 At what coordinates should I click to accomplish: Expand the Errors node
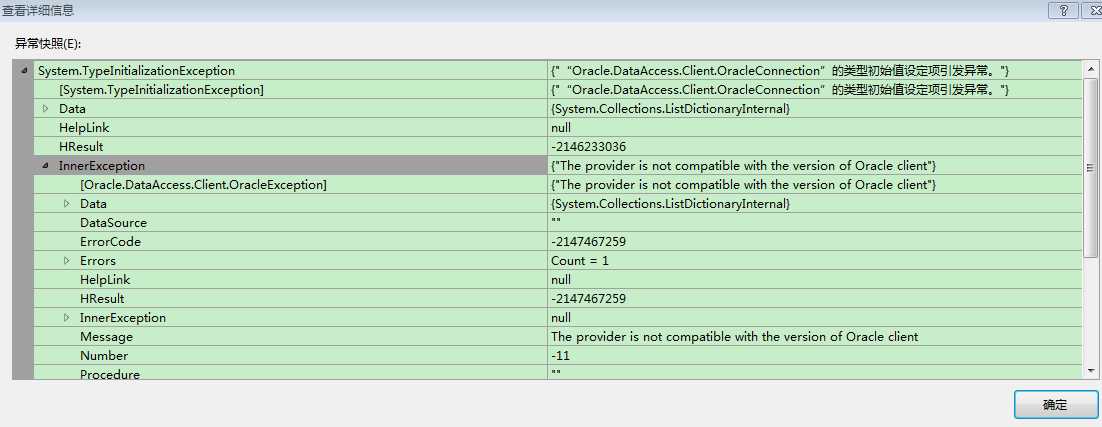67,261
